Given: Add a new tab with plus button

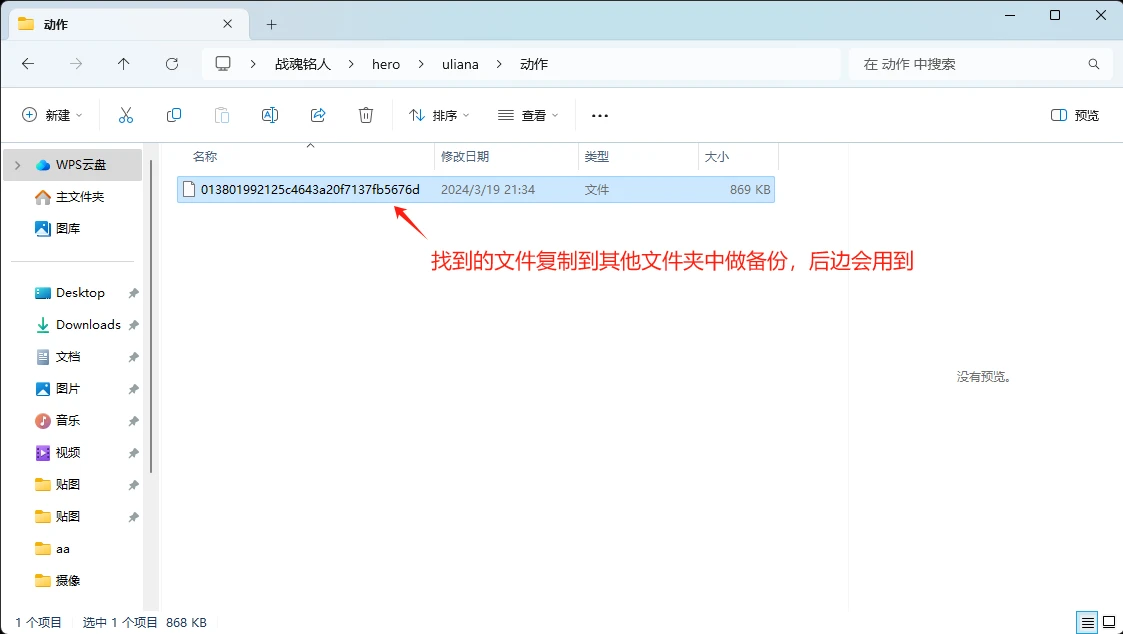Looking at the screenshot, I should pos(271,24).
